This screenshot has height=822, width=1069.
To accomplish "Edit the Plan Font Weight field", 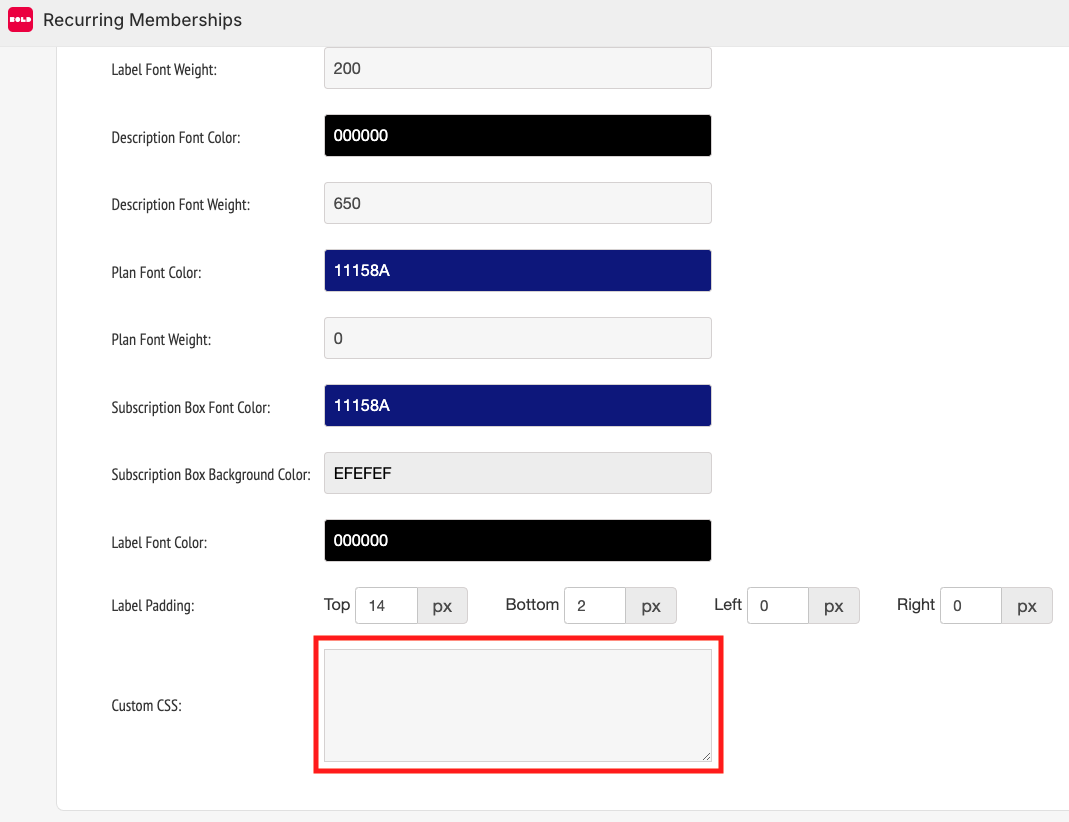I will pyautogui.click(x=517, y=338).
